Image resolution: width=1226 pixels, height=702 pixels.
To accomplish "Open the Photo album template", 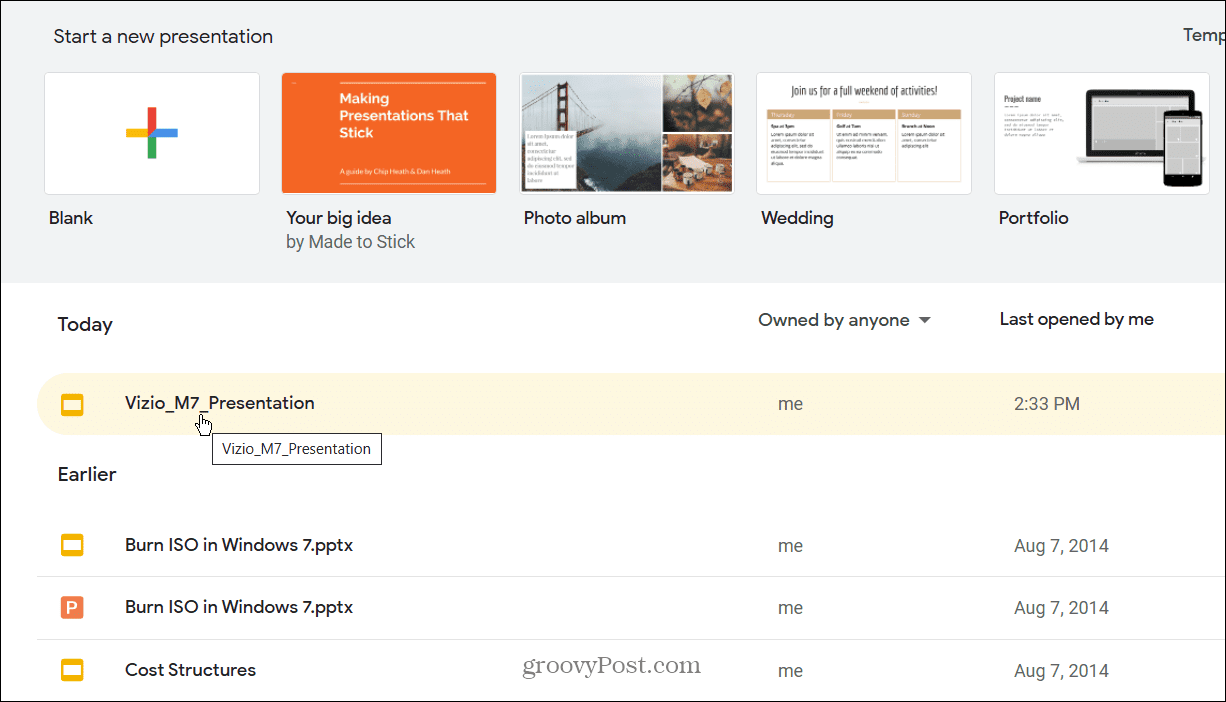I will [625, 133].
